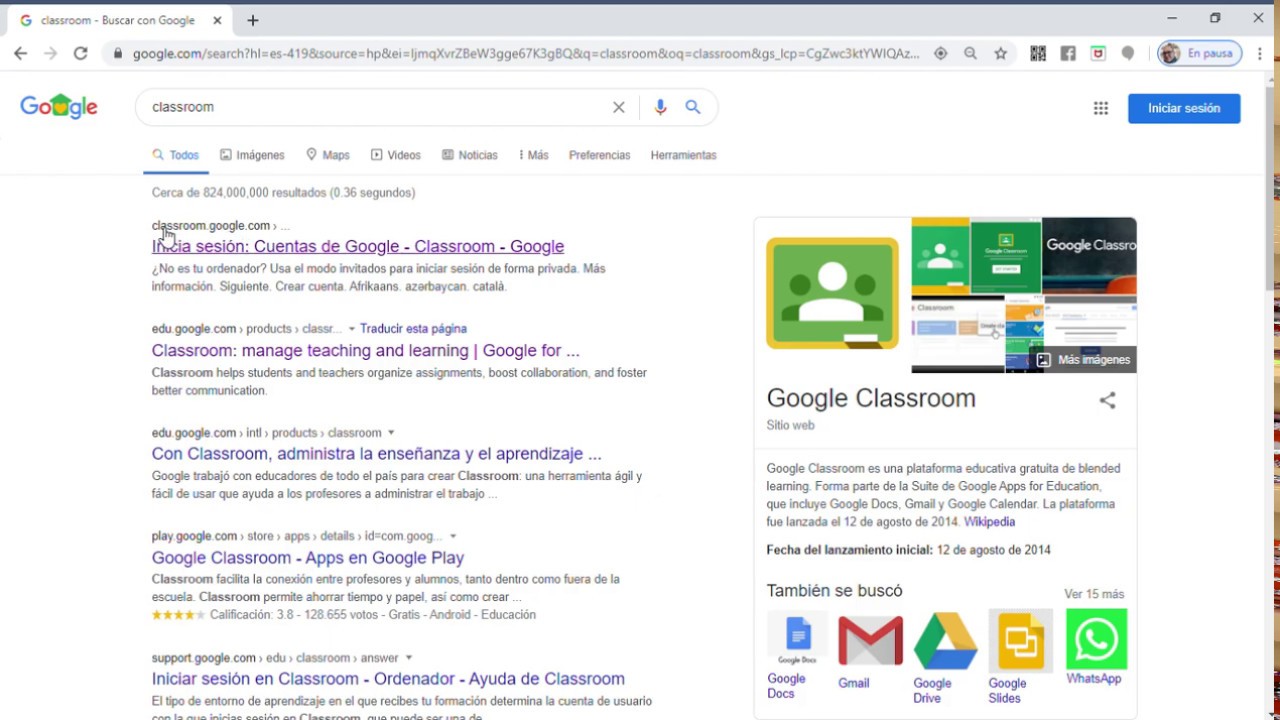
Task: Open a new browser tab
Action: pyautogui.click(x=253, y=20)
